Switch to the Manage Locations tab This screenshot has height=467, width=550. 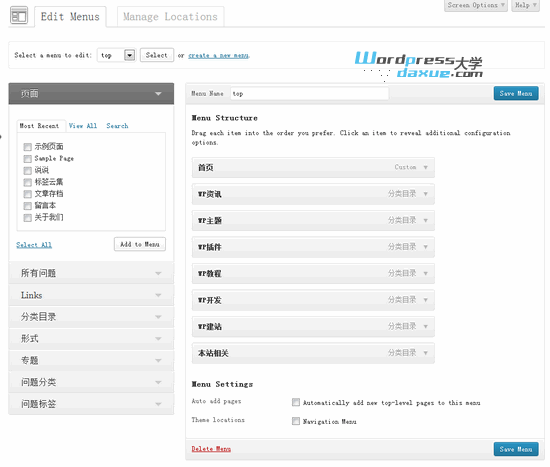[170, 16]
